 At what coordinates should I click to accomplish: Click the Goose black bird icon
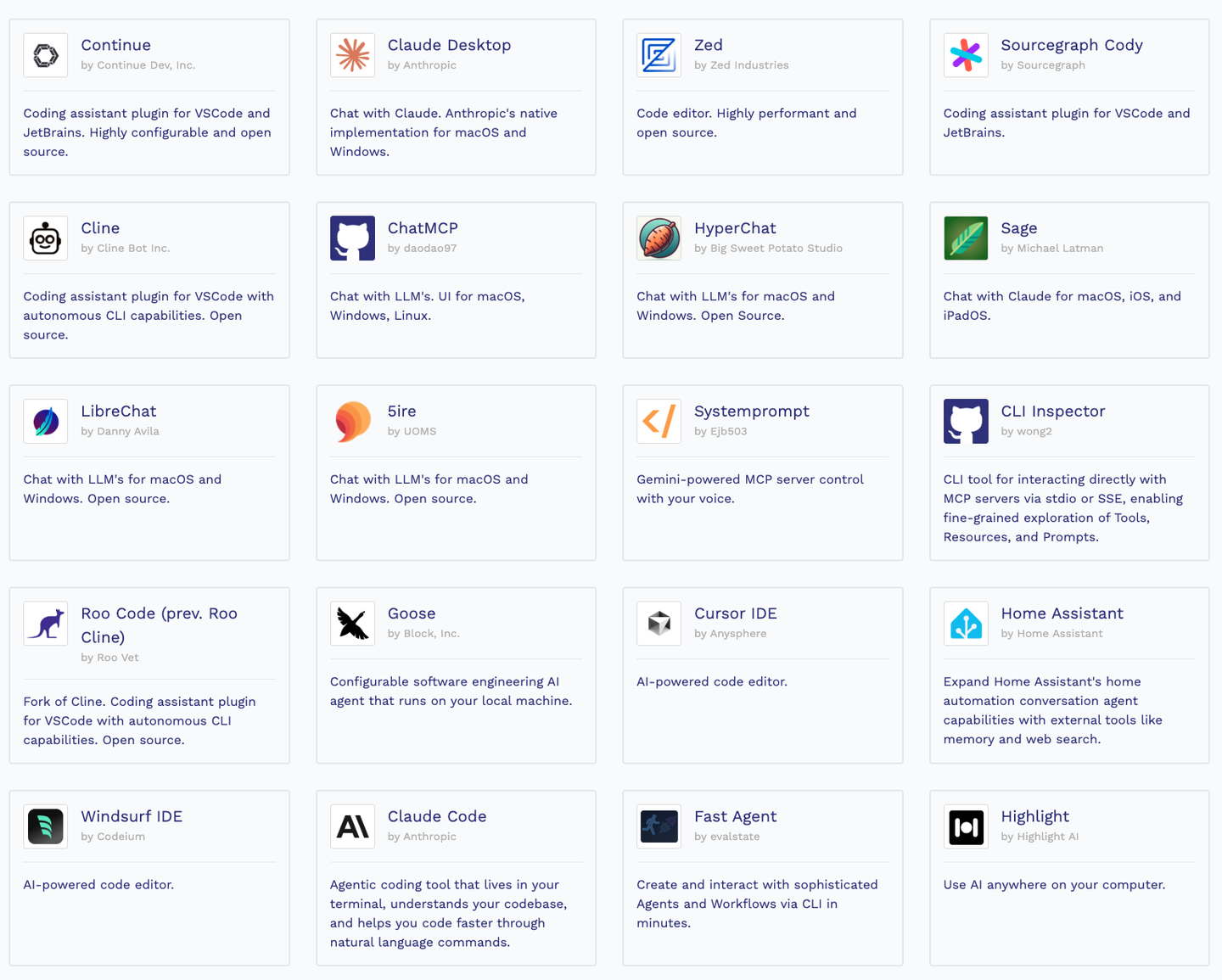click(352, 624)
